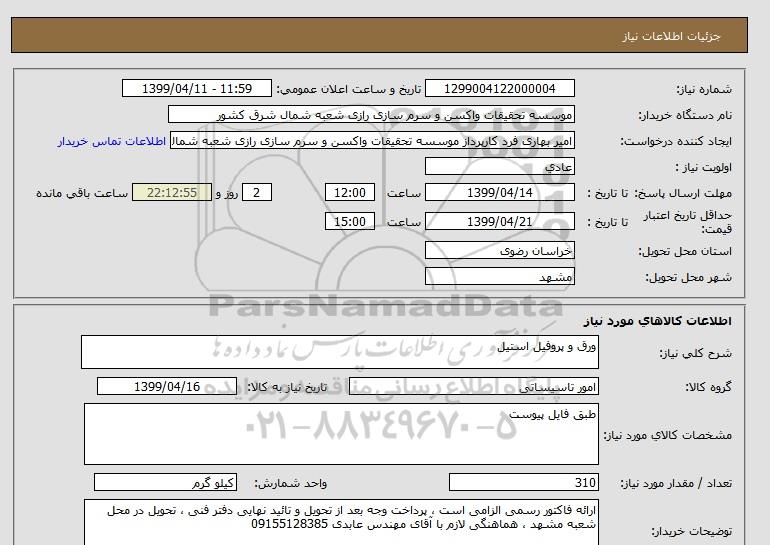The image size is (770, 545).
Task: Click the public announcement date field 1399/04/11 - 11:59
Action: pyautogui.click(x=196, y=88)
